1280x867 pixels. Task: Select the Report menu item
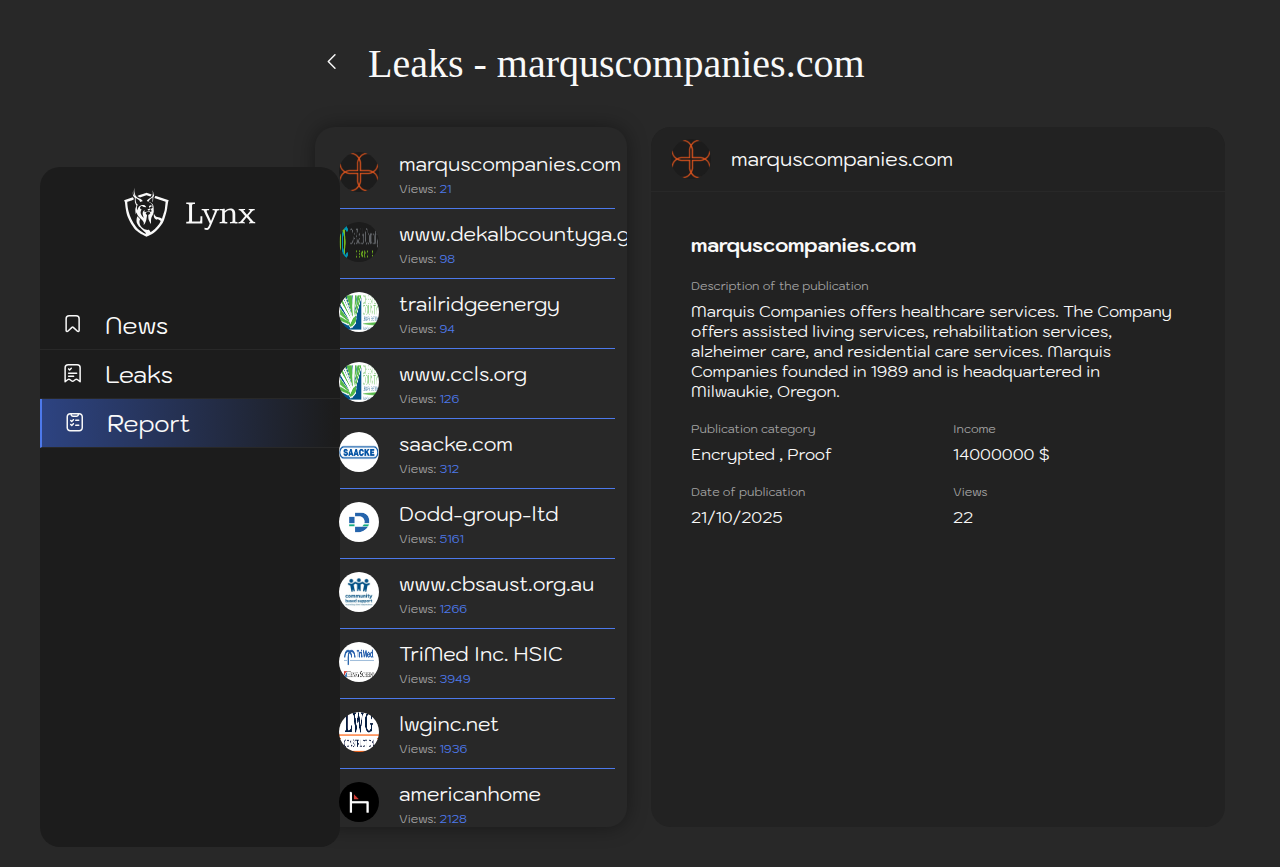pos(148,424)
